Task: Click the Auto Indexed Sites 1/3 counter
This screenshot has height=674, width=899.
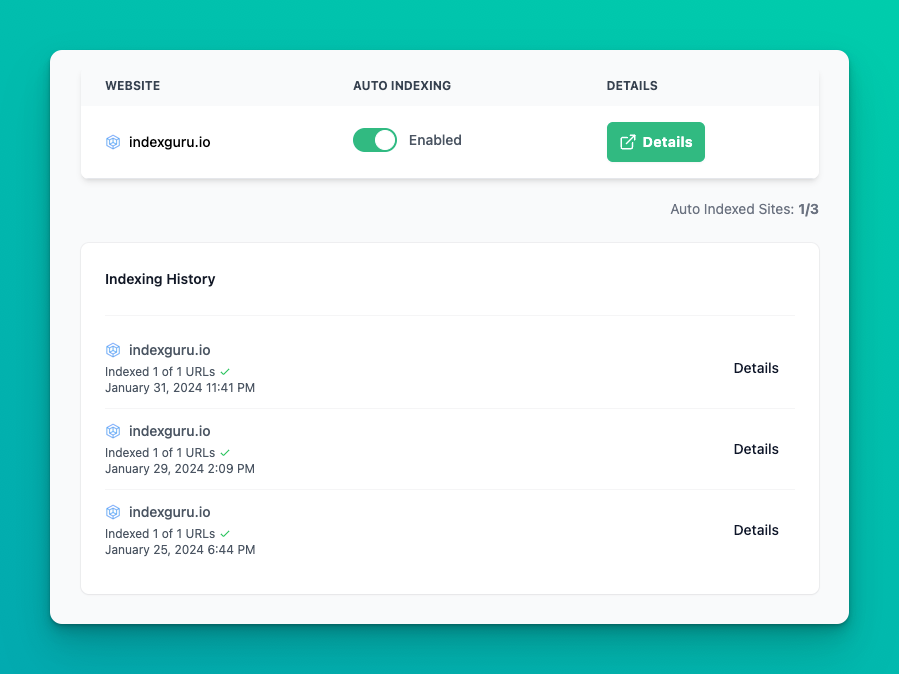Action: pos(744,209)
